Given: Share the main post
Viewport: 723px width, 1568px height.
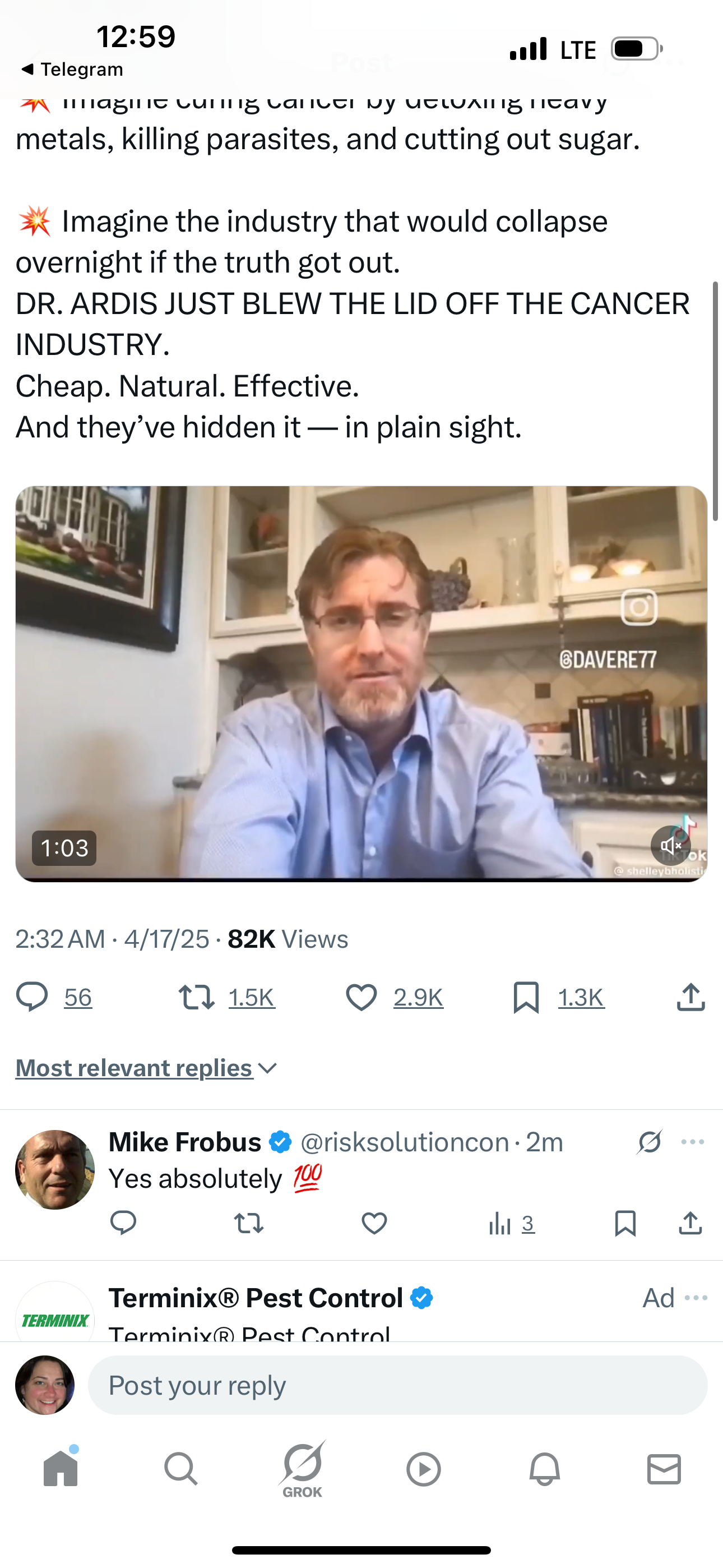Looking at the screenshot, I should tap(690, 997).
